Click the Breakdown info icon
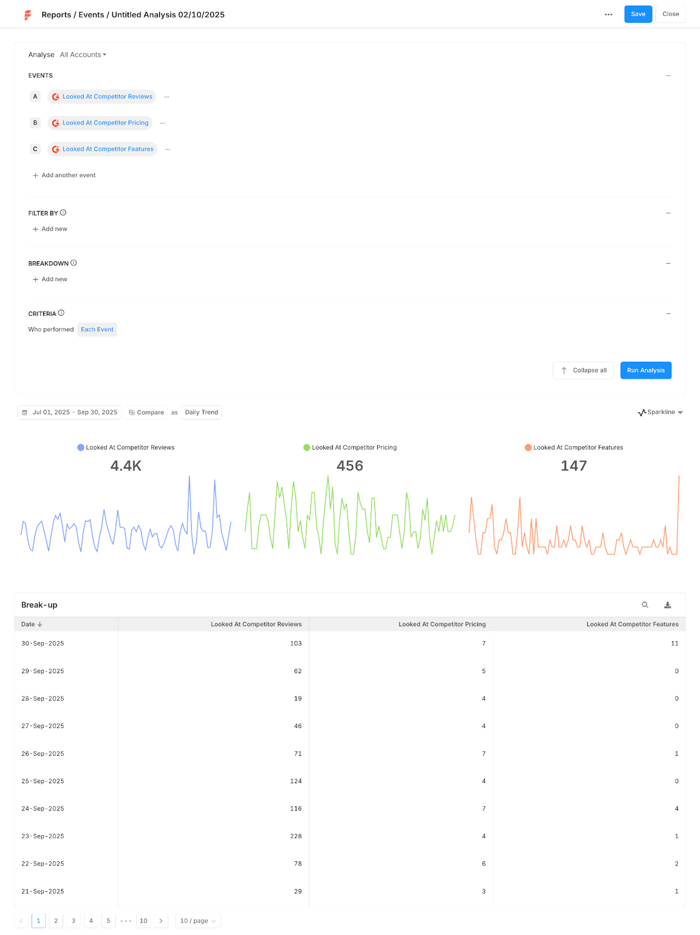This screenshot has width=700, height=935. tap(73, 263)
